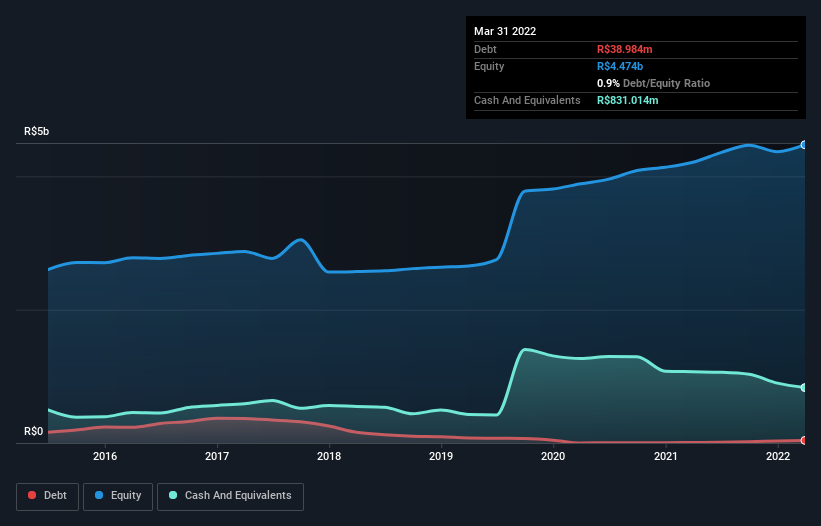Screen dimensions: 821x526
Task: Click the R$38.984m debt value
Action: (x=625, y=49)
